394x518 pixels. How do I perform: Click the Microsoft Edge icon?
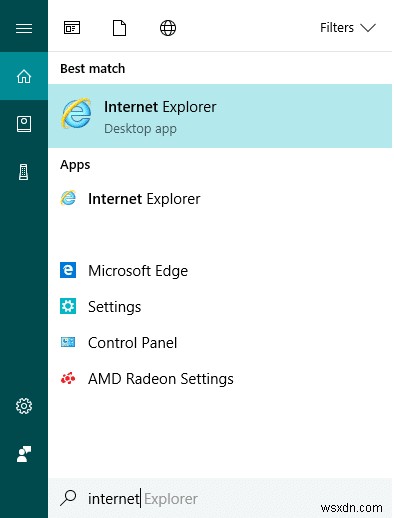(x=68, y=270)
